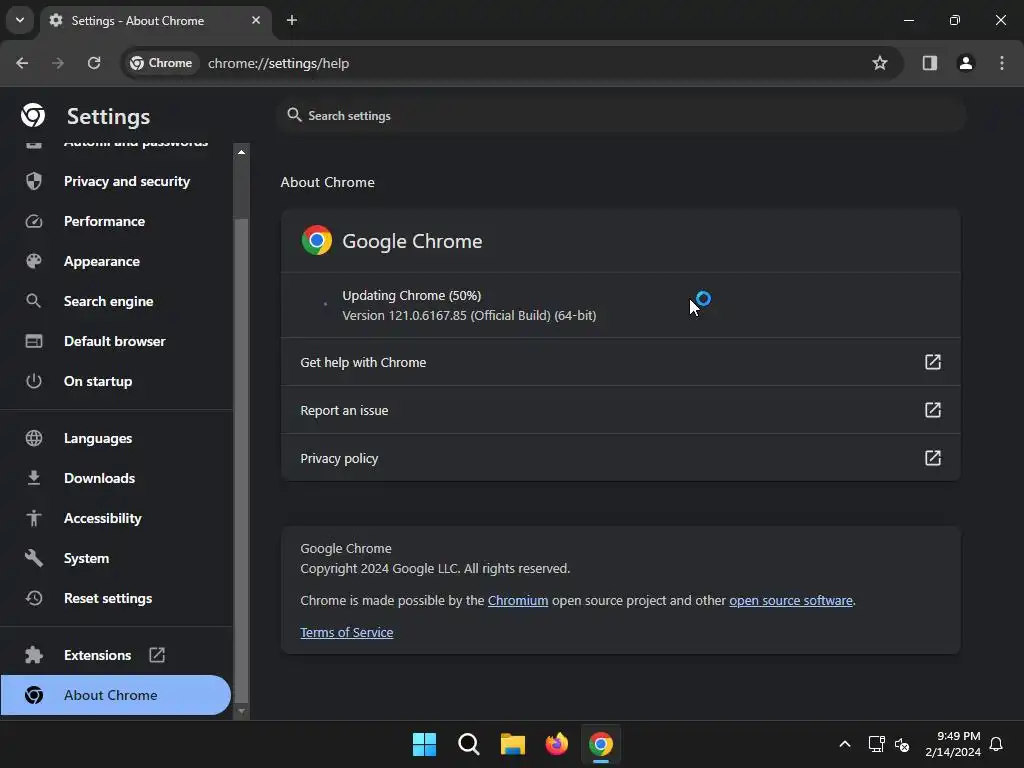Open Privacy and security settings
Image resolution: width=1024 pixels, height=768 pixels.
click(x=116, y=182)
